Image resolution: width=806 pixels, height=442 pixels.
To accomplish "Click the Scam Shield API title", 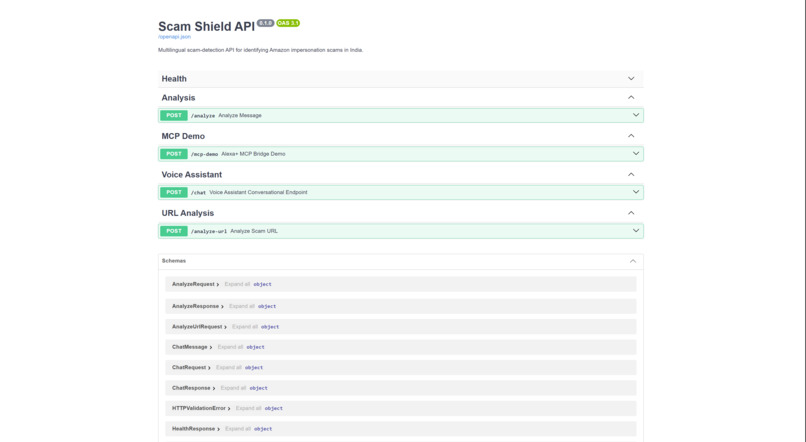I will coord(206,27).
